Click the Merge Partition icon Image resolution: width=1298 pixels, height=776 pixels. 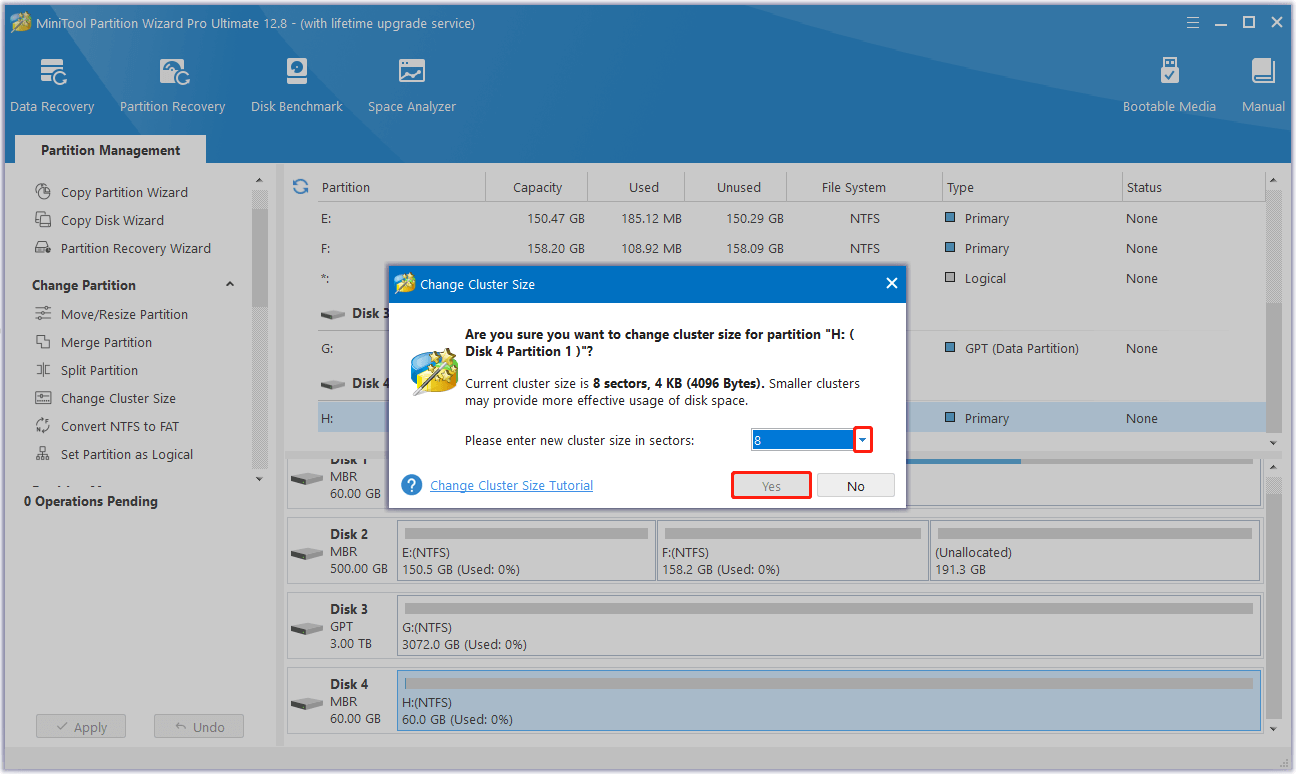click(43, 342)
